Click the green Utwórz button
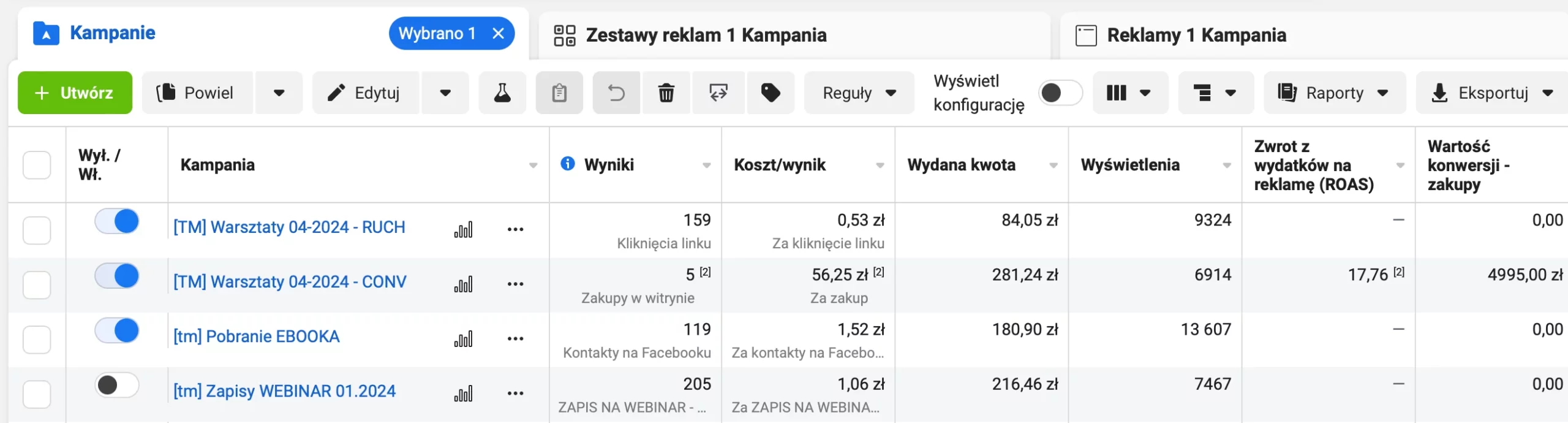This screenshot has width=1568, height=423. (x=75, y=93)
